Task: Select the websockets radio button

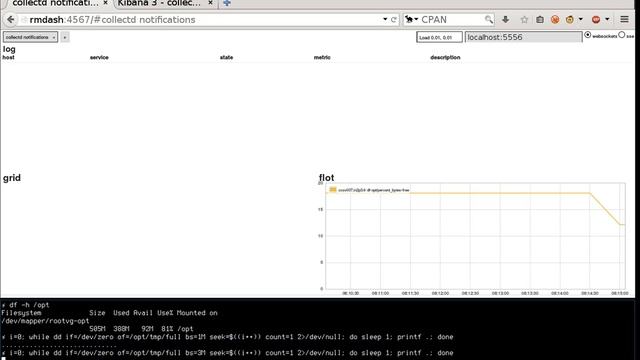Action: point(588,35)
